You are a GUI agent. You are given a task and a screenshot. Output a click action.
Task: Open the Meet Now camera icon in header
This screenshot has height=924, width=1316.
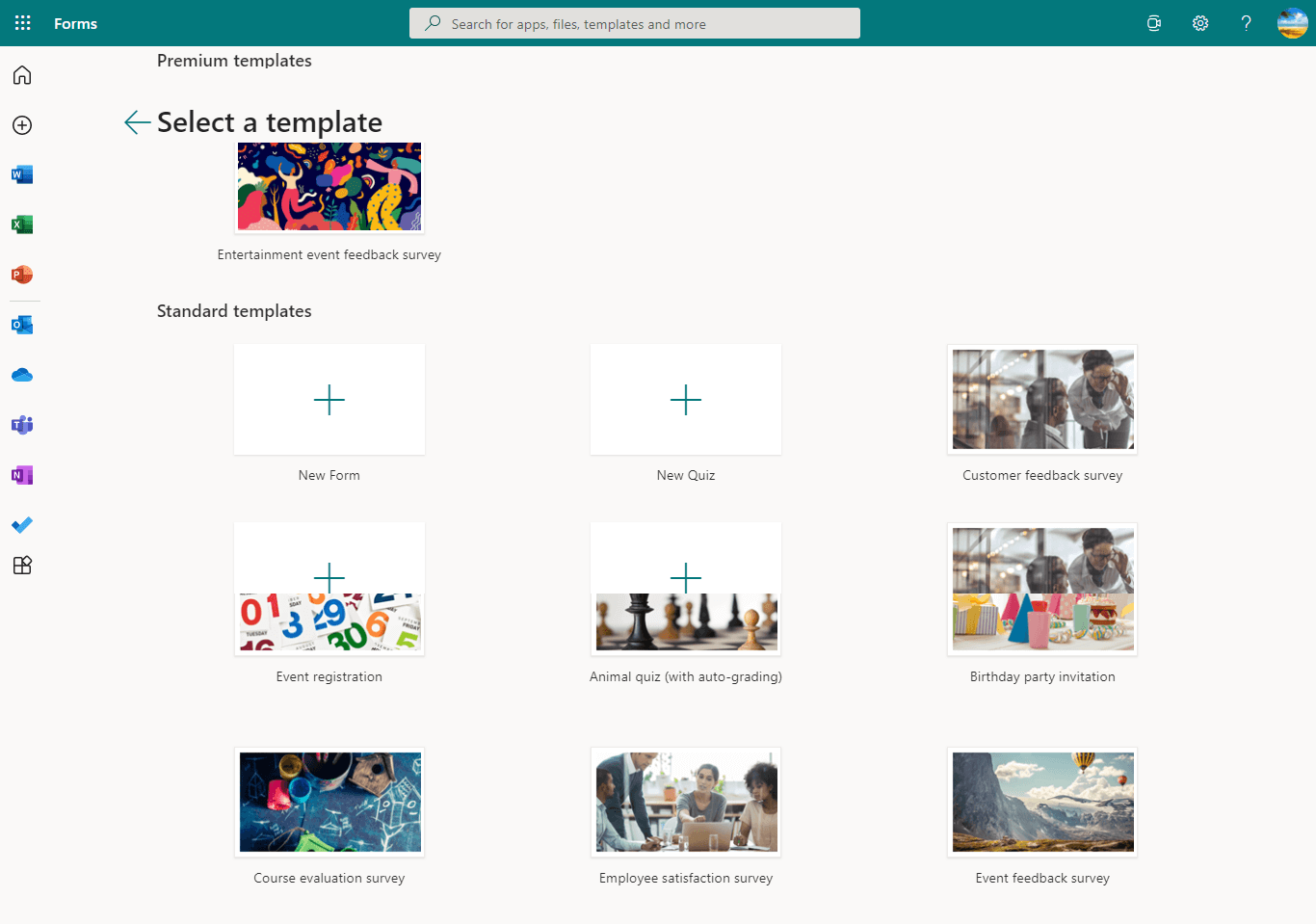coord(1154,23)
